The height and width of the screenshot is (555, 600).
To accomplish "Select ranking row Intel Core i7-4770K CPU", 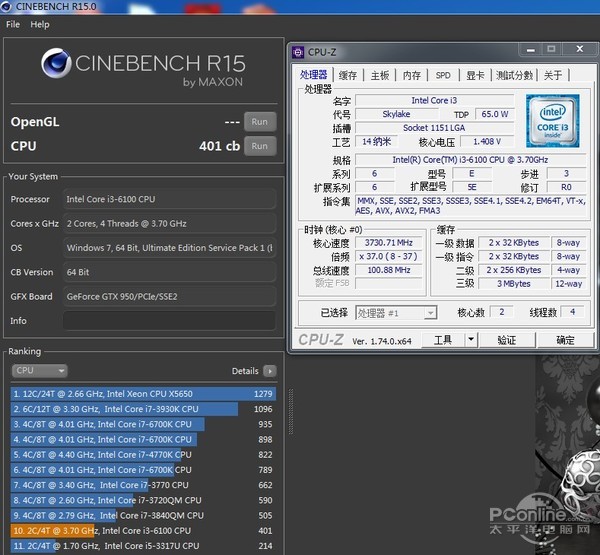I will 143,455.
